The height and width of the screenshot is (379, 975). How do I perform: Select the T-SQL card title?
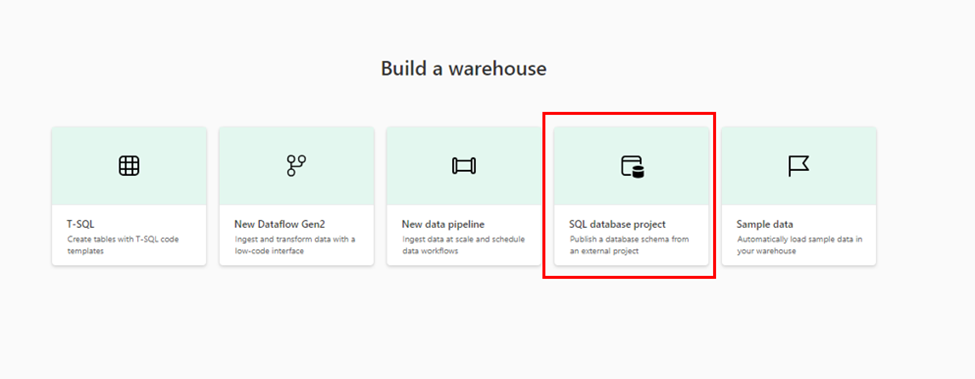(x=80, y=224)
